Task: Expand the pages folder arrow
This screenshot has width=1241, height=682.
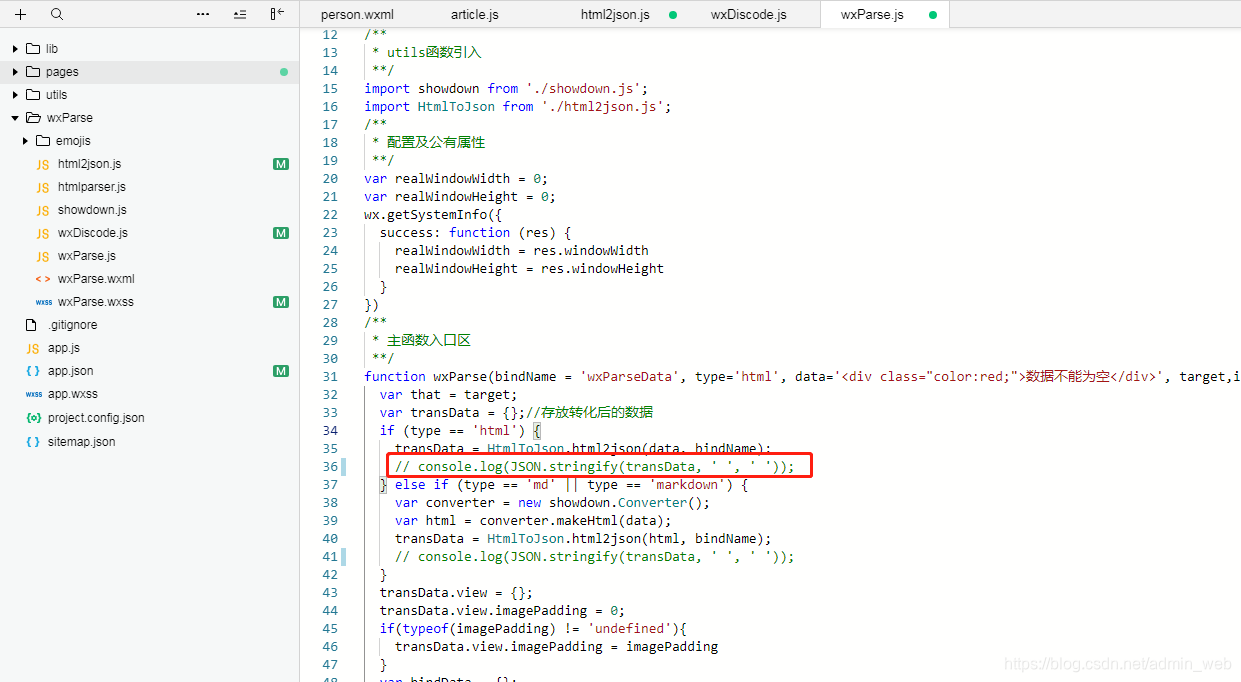Action: click(x=15, y=71)
